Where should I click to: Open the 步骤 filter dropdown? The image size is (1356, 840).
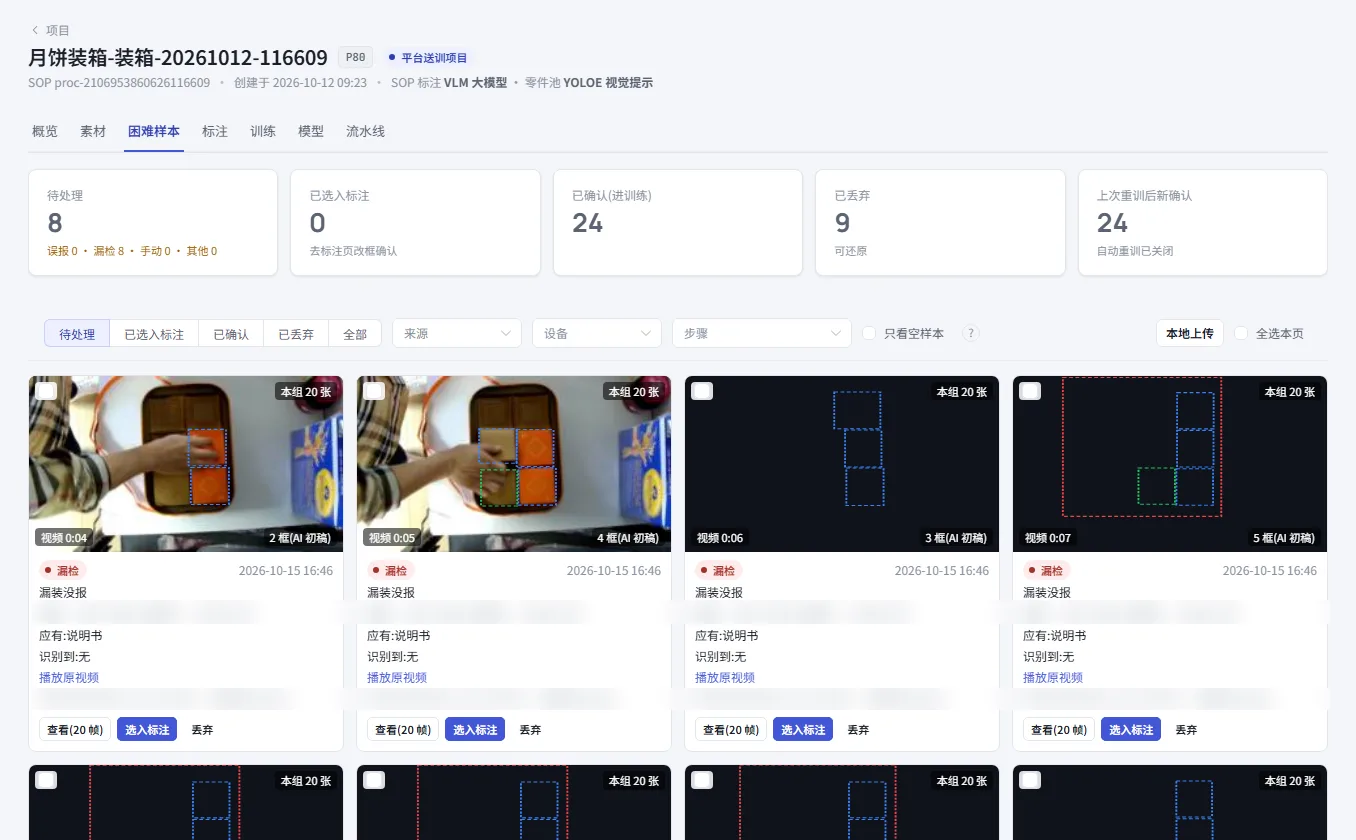tap(761, 333)
